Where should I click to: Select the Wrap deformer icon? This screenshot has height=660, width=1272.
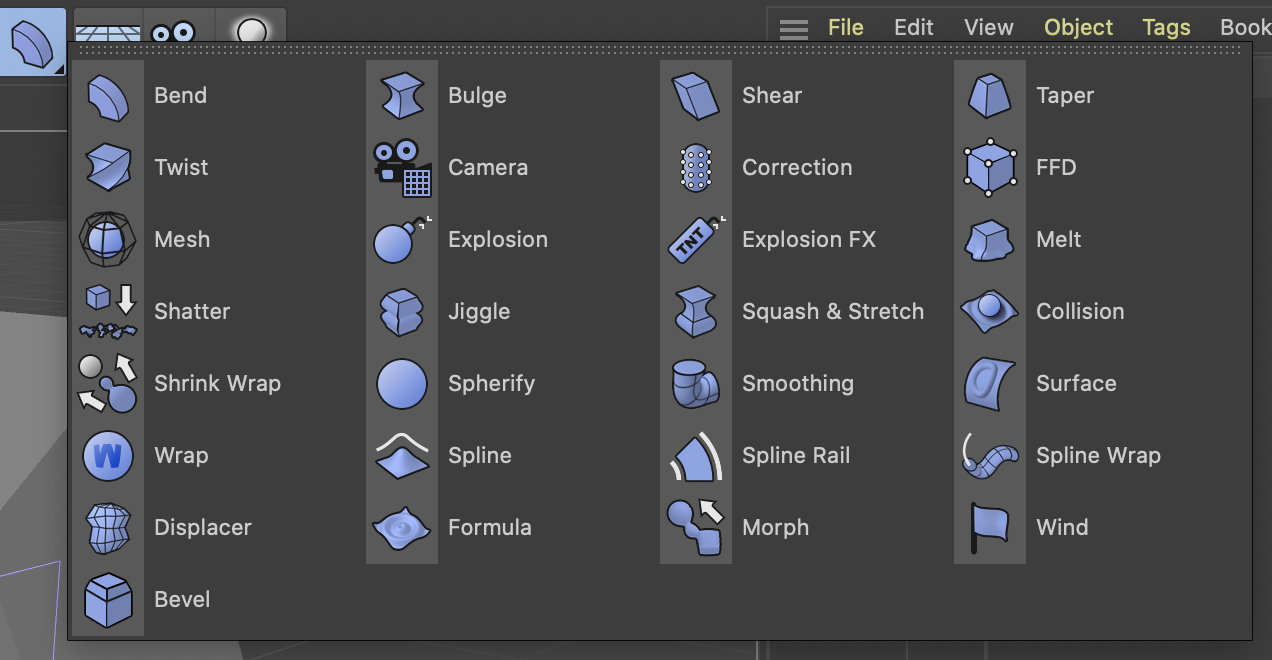point(108,456)
